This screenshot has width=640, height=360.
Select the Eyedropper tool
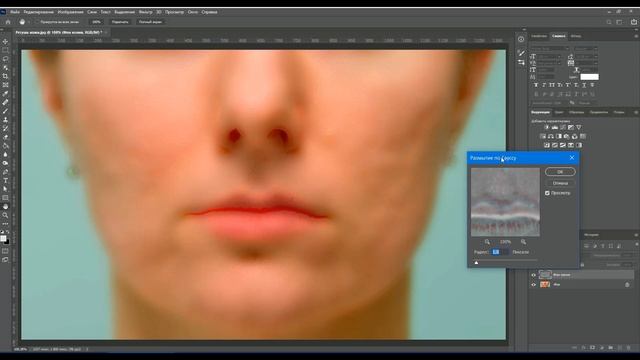[5, 93]
